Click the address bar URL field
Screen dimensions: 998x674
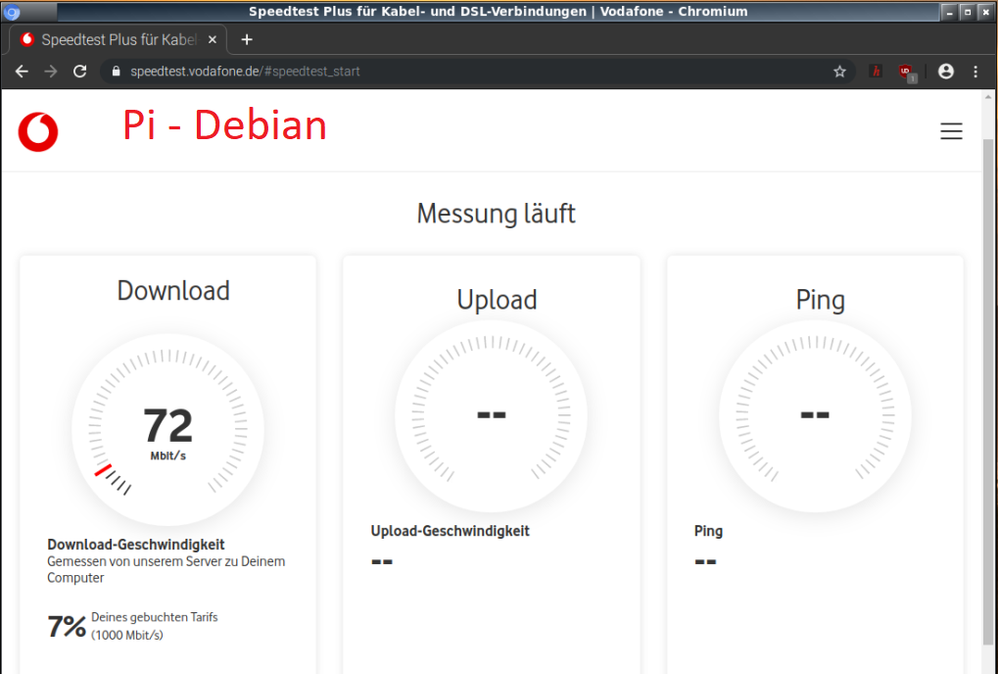[477, 71]
